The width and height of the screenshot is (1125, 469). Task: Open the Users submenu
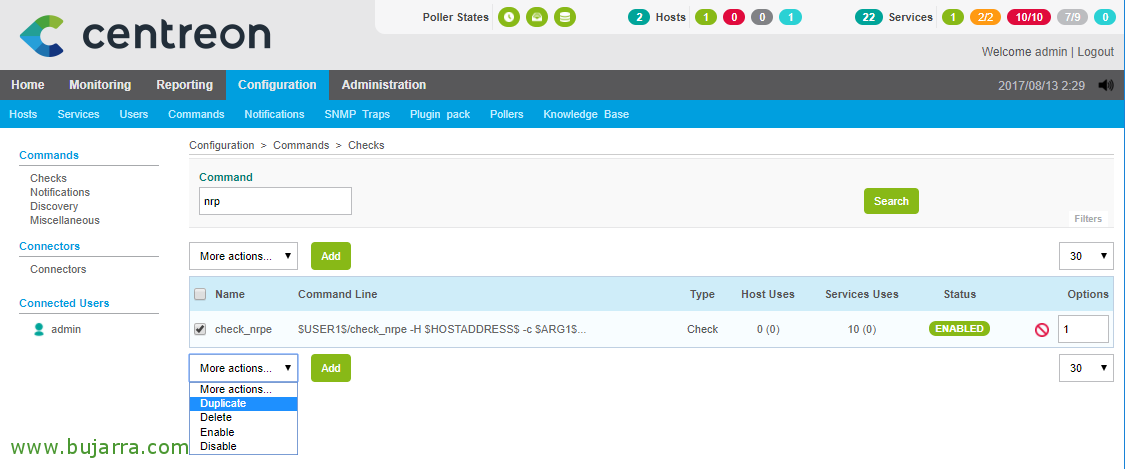point(134,114)
